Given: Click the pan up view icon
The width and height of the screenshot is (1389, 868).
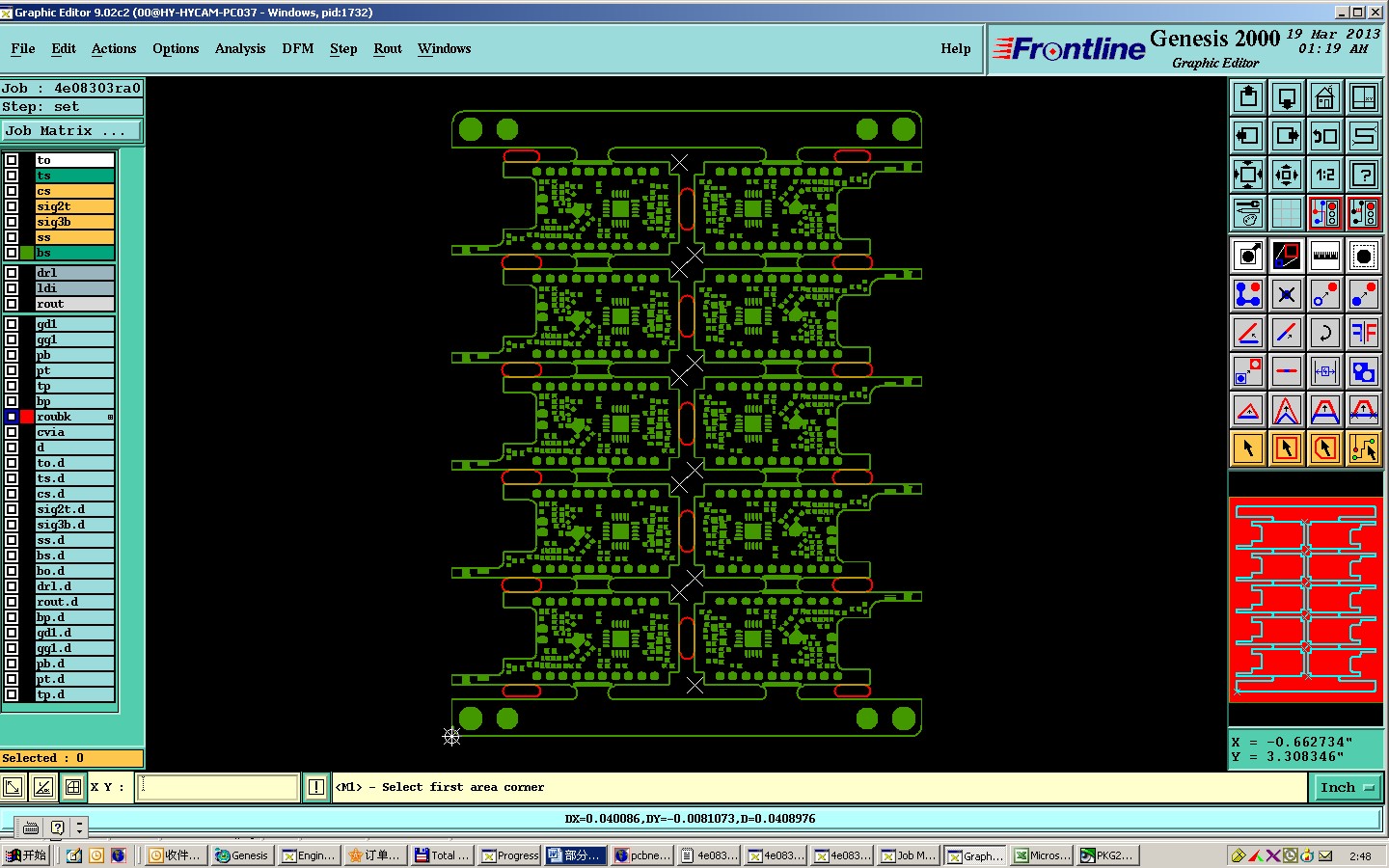Looking at the screenshot, I should (x=1248, y=97).
